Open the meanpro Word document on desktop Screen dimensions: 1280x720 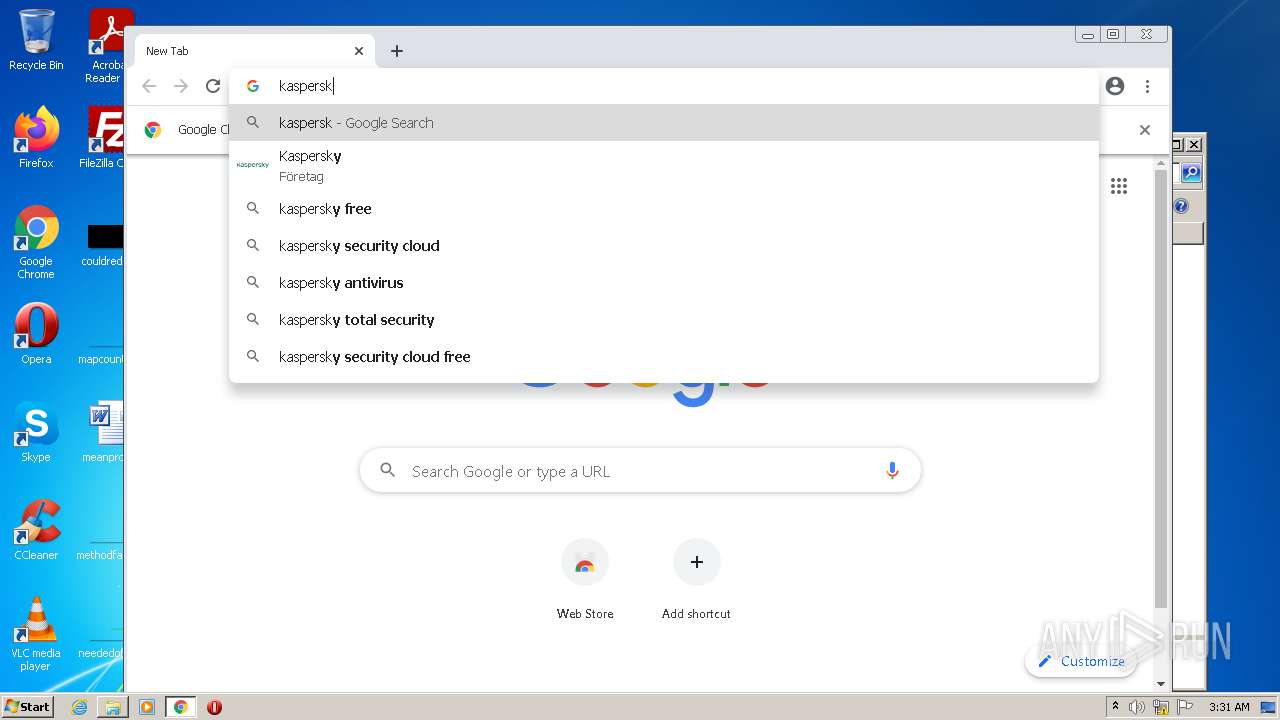104,432
